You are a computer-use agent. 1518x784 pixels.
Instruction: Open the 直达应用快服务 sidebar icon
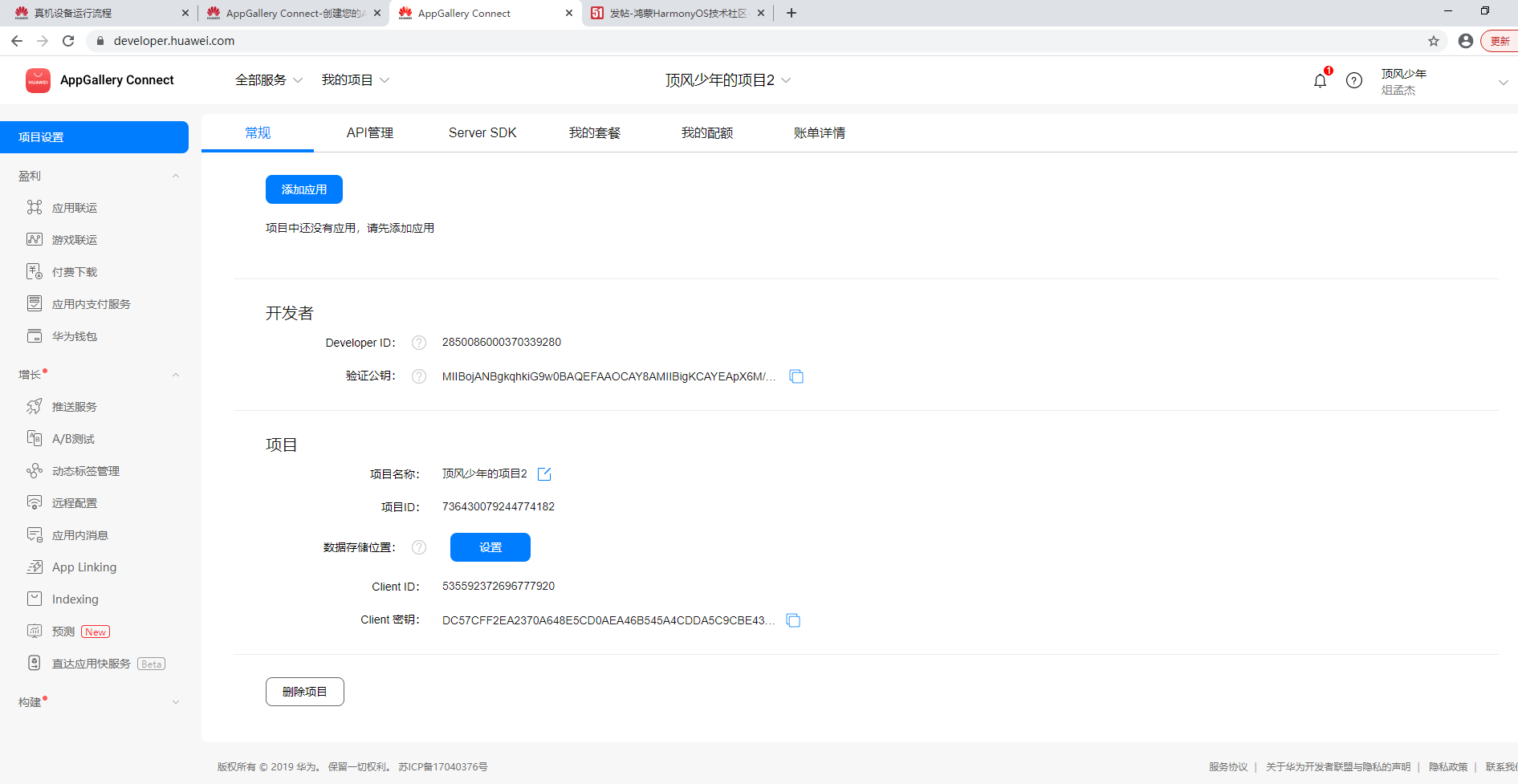point(35,663)
